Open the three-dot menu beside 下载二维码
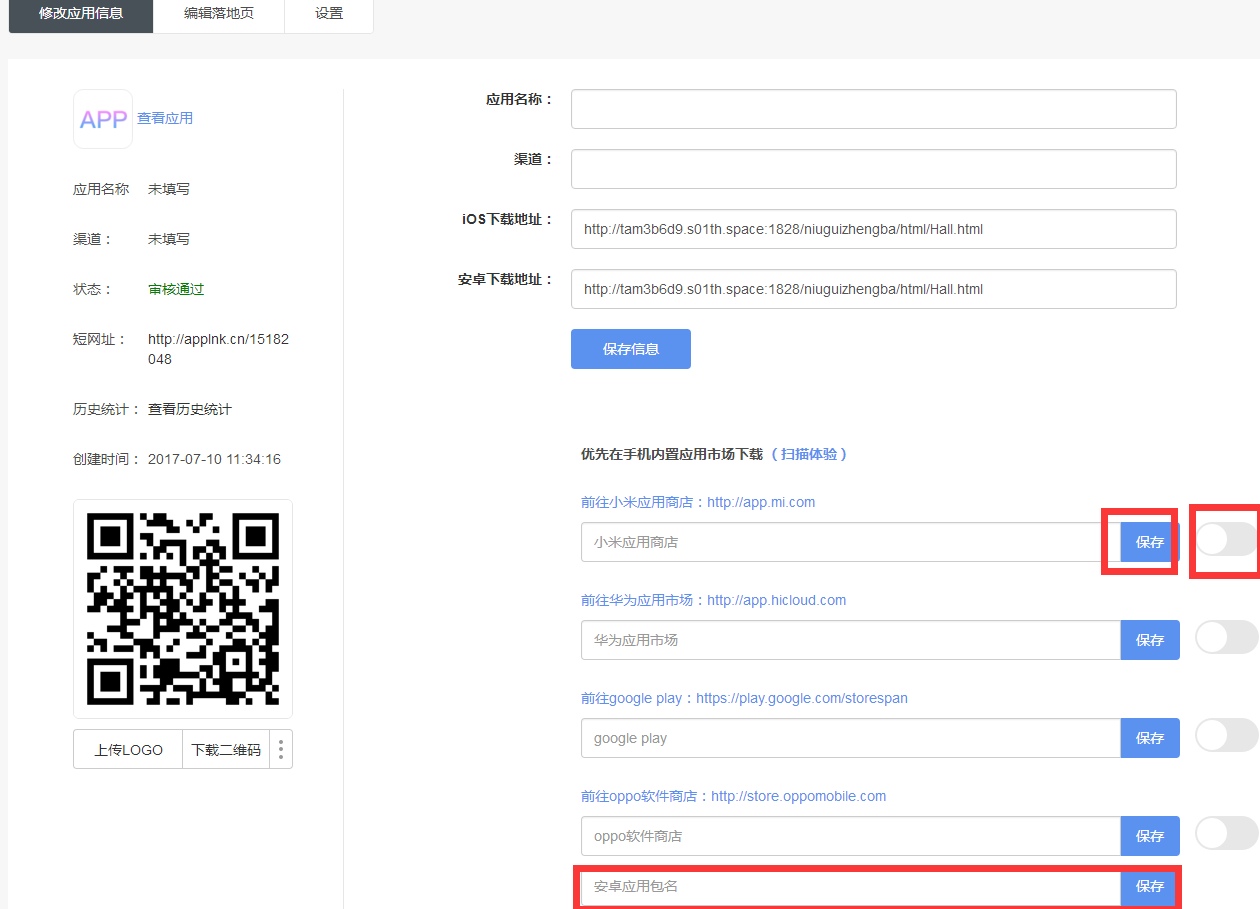Image resolution: width=1260 pixels, height=909 pixels. (281, 749)
